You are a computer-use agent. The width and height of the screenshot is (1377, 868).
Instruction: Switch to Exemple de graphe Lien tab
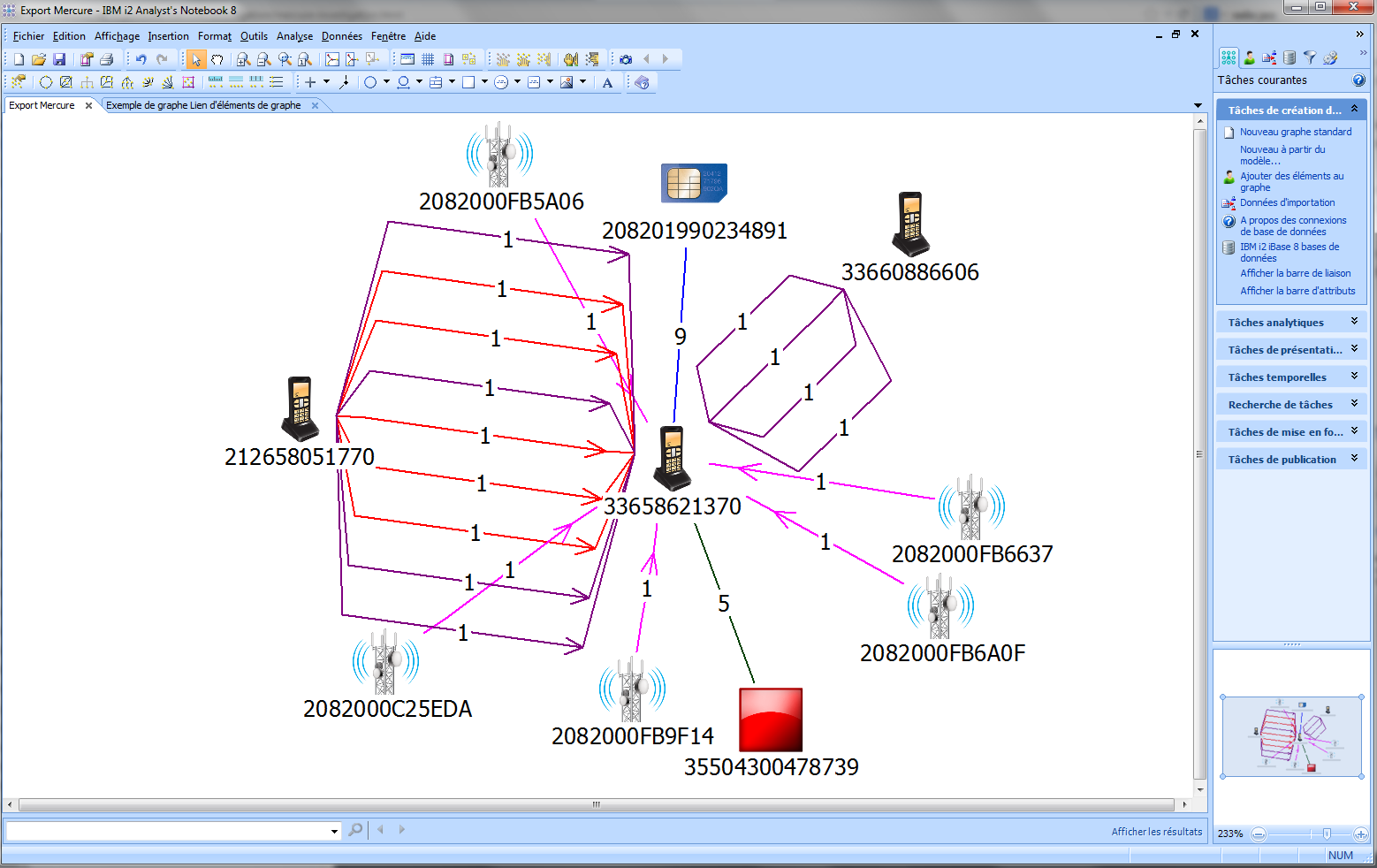coord(203,105)
